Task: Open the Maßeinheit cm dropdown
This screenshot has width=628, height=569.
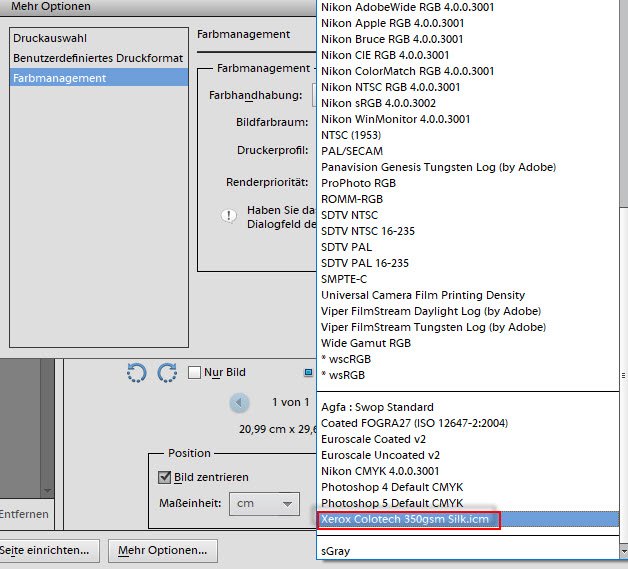Action: (264, 504)
